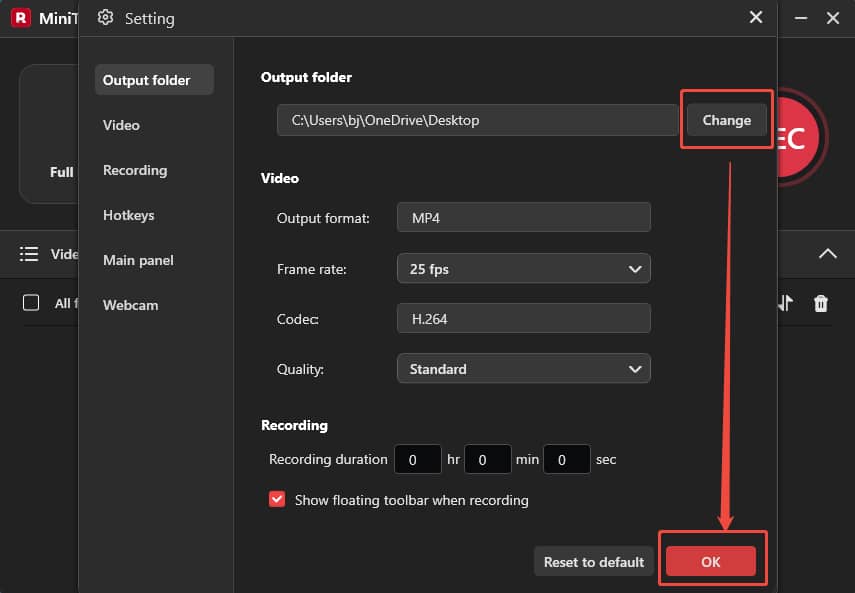Collapse the recordings panel with the chevron
855x593 pixels.
pos(828,254)
